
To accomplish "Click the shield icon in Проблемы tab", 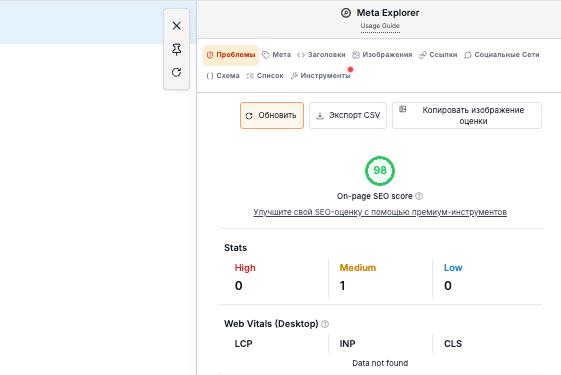I will (x=210, y=55).
